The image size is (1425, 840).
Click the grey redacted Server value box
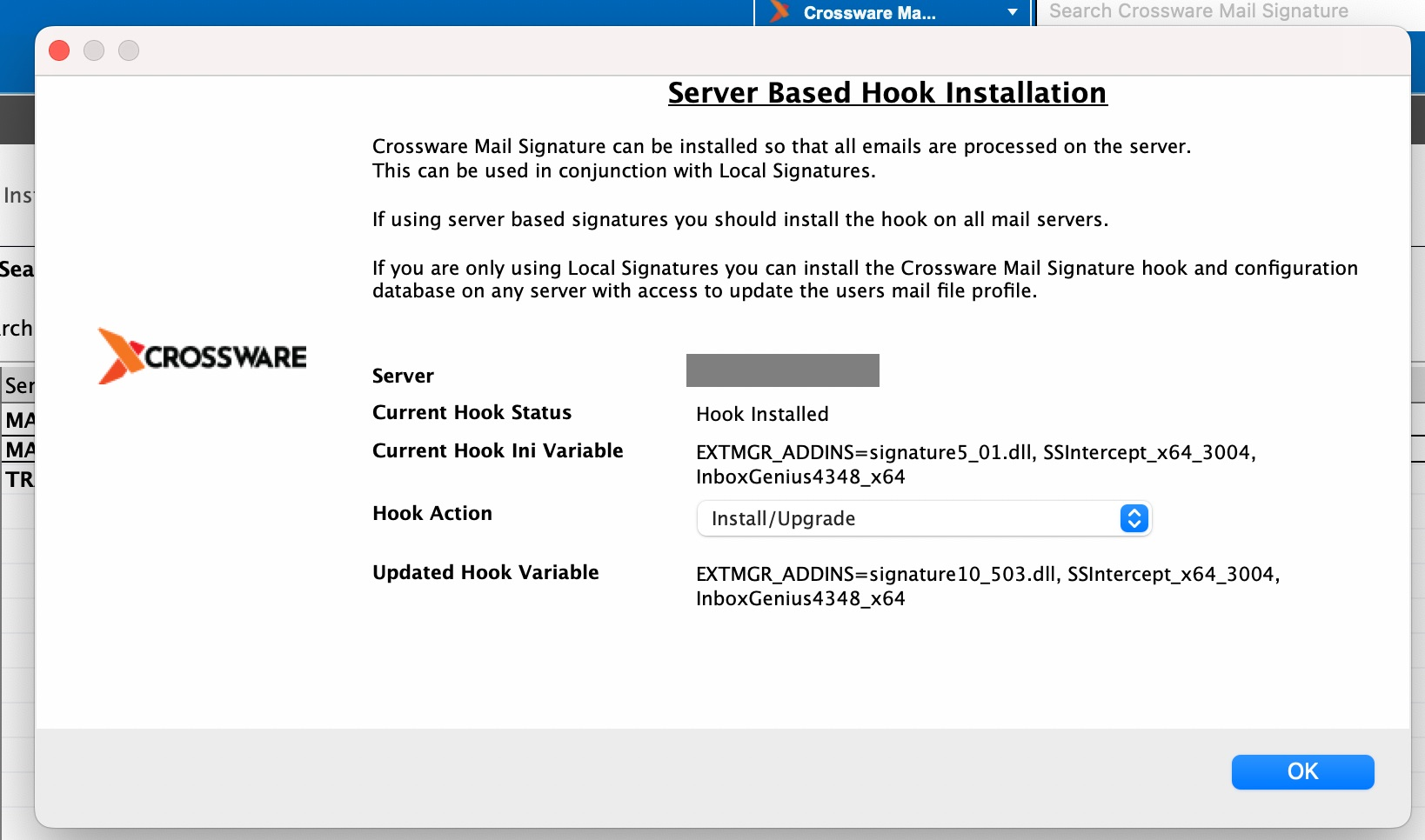pos(782,370)
